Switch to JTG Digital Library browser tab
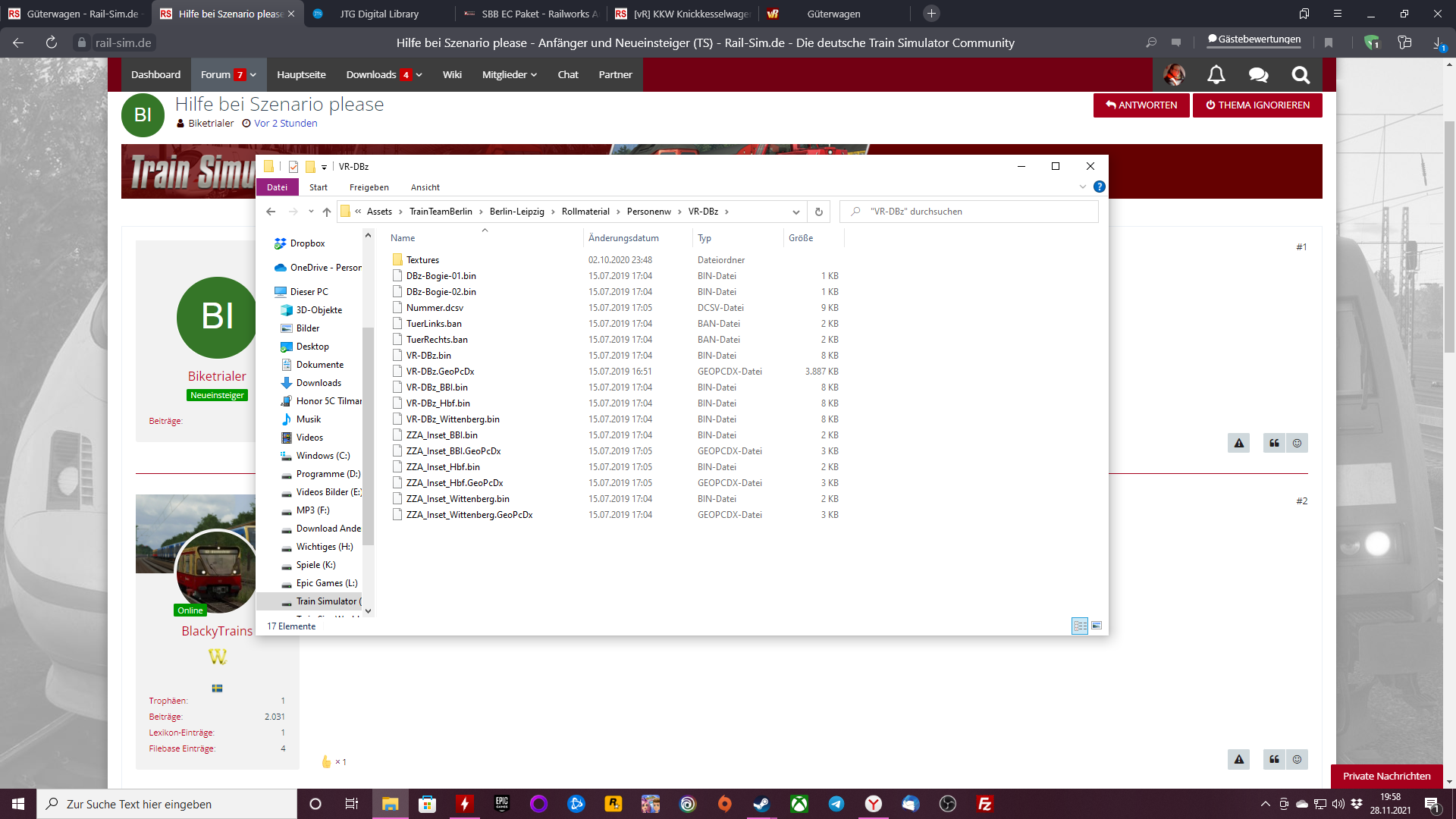Screen dimensions: 1456x819 pos(379,14)
